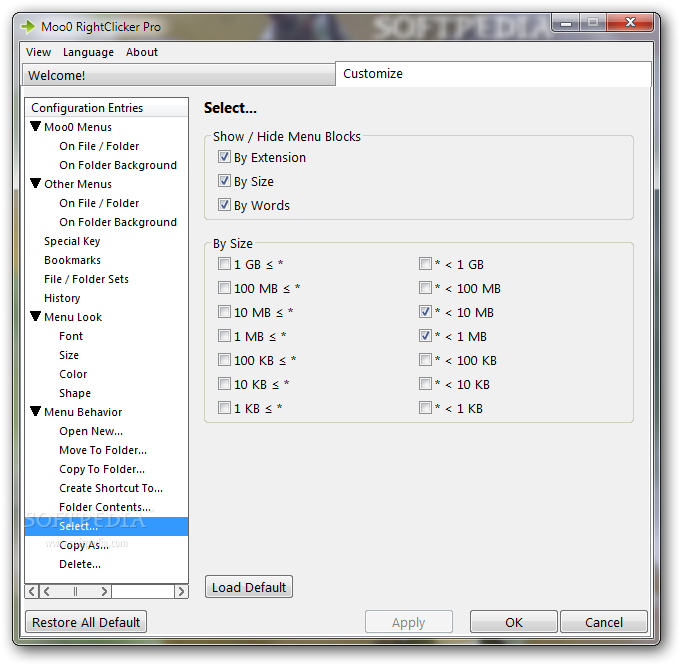The width and height of the screenshot is (681, 666).
Task: Enable the 100 MB ≤ * checkbox
Action: (x=224, y=288)
